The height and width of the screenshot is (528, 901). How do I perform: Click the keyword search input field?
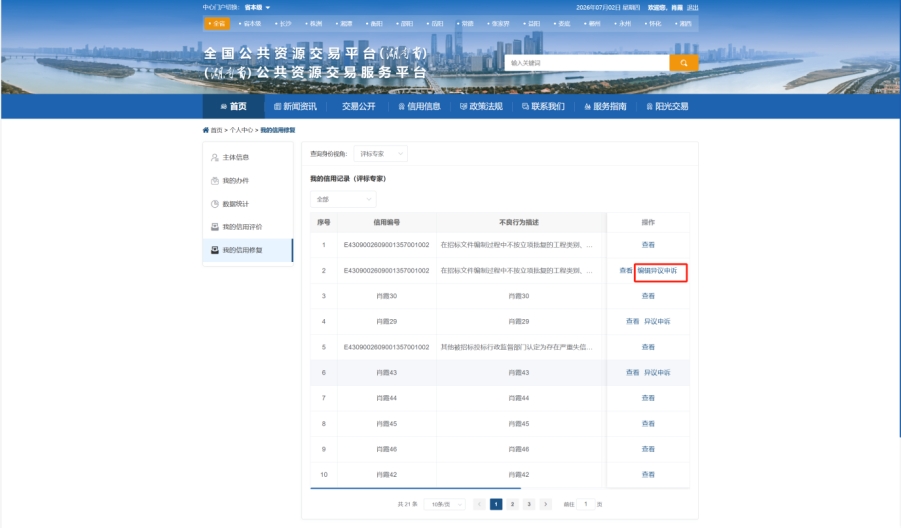[x=587, y=63]
